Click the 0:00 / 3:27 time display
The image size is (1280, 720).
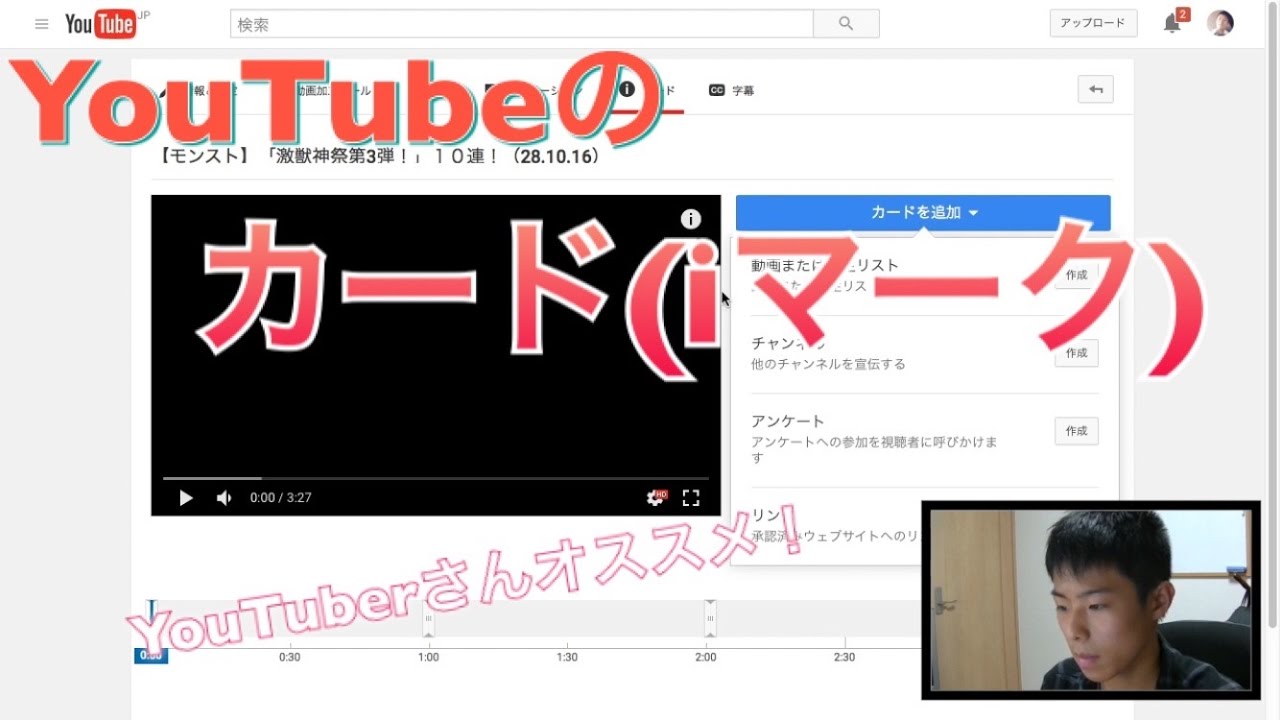pyautogui.click(x=281, y=497)
